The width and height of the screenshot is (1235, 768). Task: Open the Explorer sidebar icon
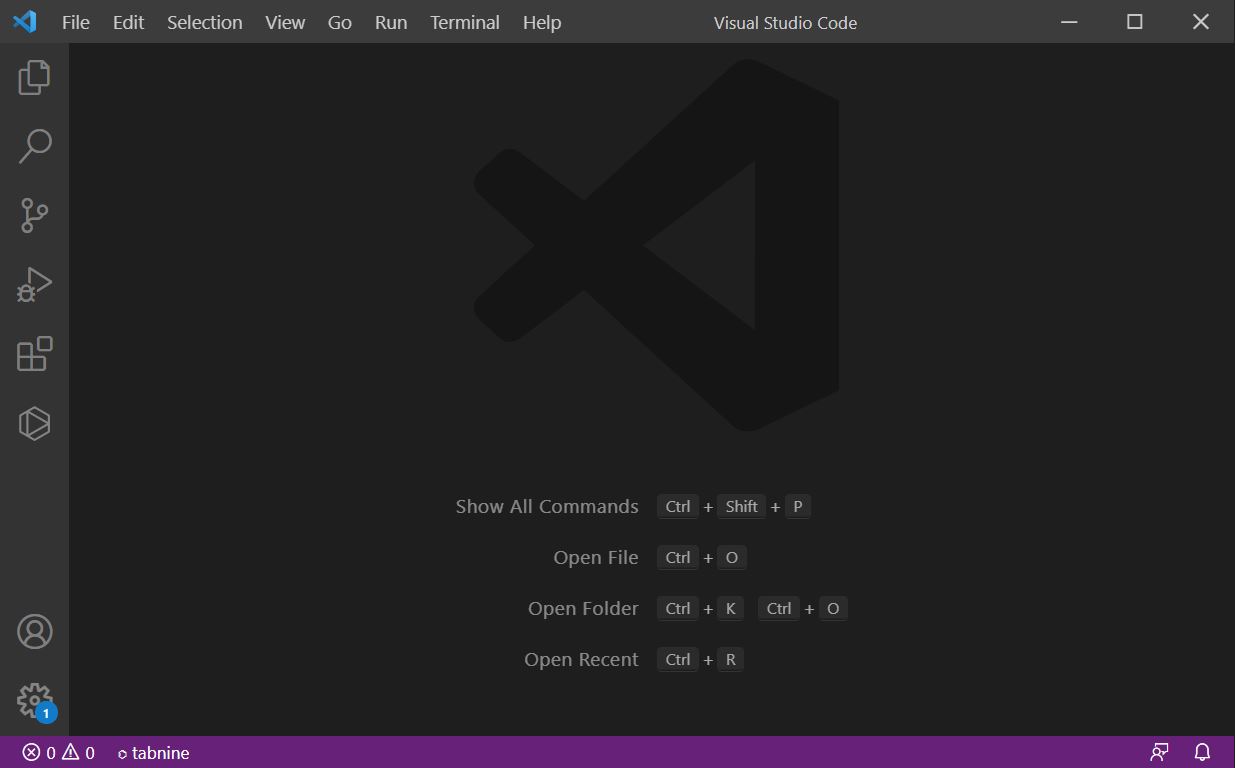click(x=35, y=77)
